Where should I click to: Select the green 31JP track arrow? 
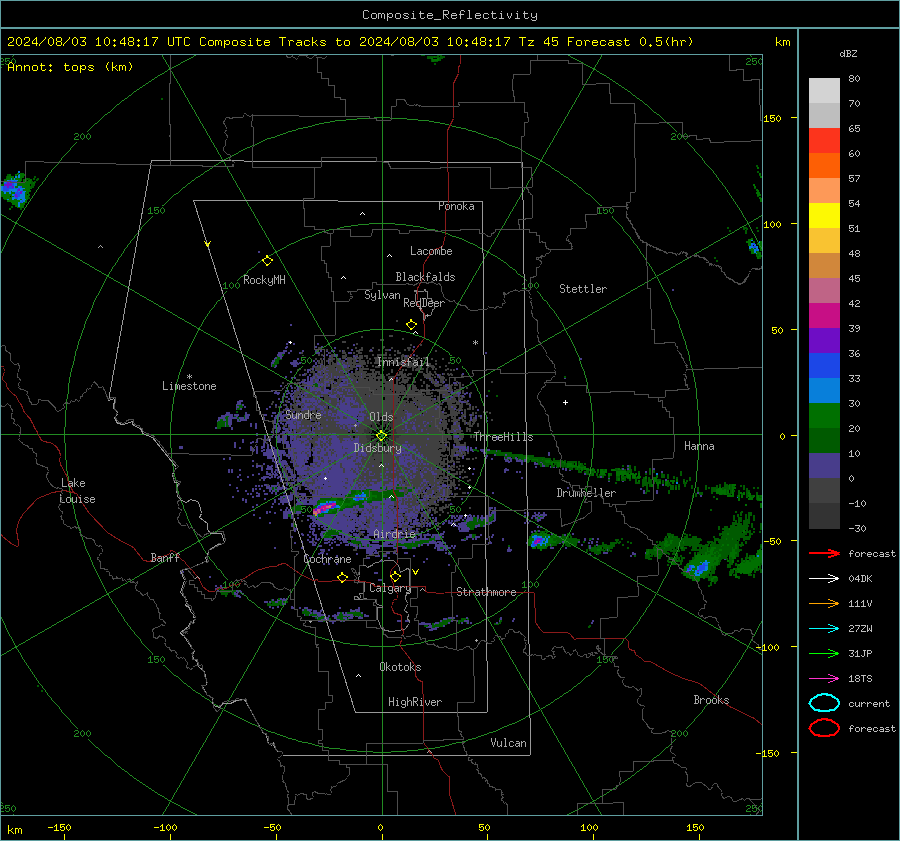coord(824,653)
